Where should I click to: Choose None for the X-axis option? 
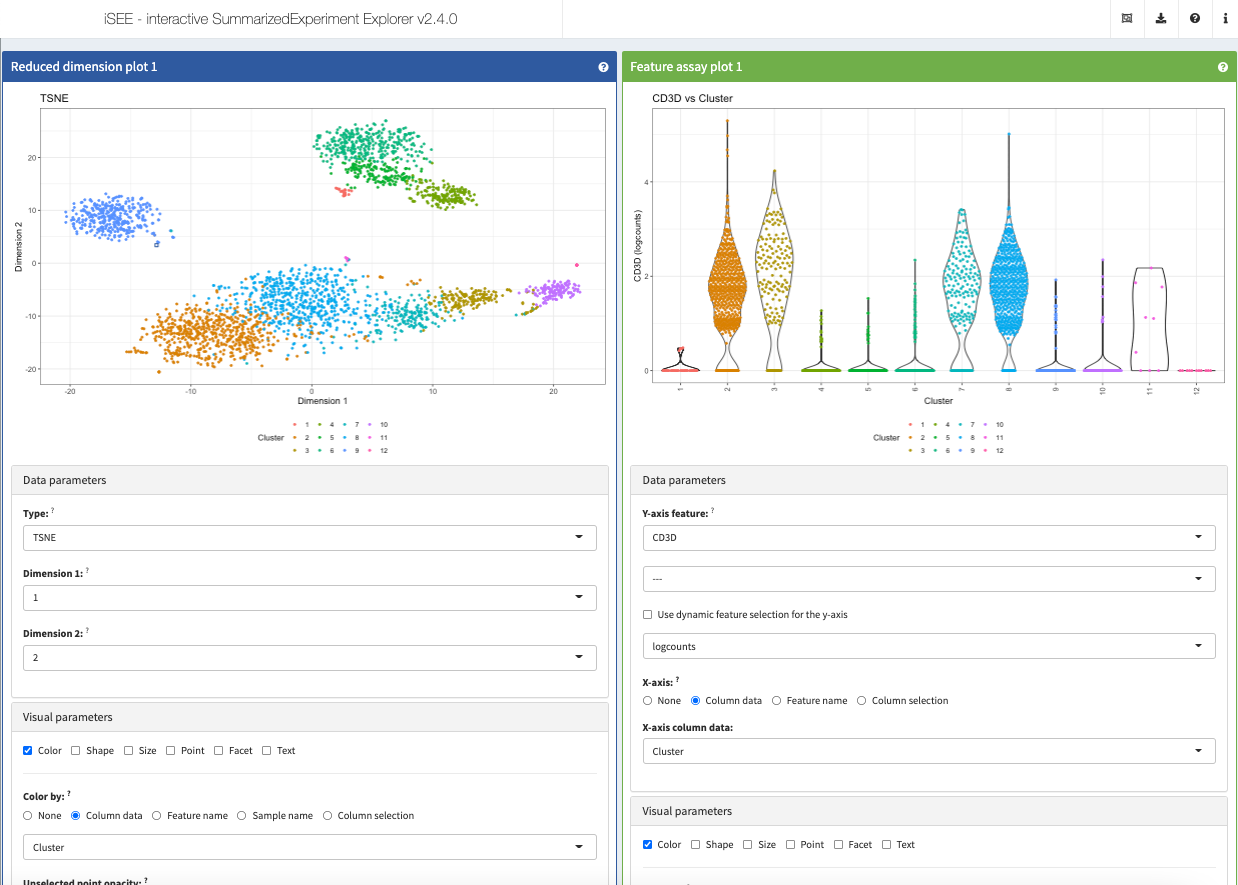[648, 701]
